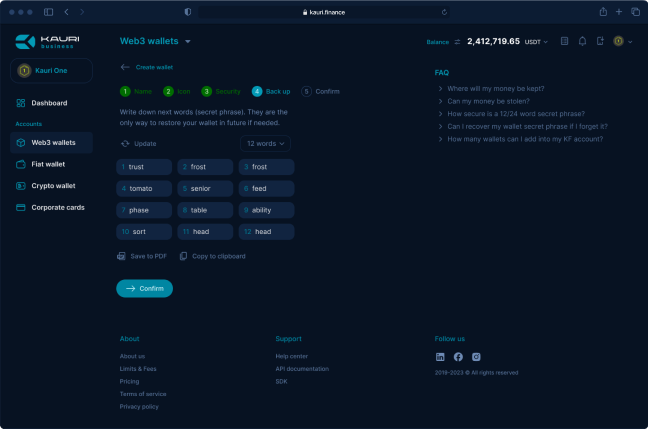
Task: Open the USDT currency dropdown
Action: (536, 42)
